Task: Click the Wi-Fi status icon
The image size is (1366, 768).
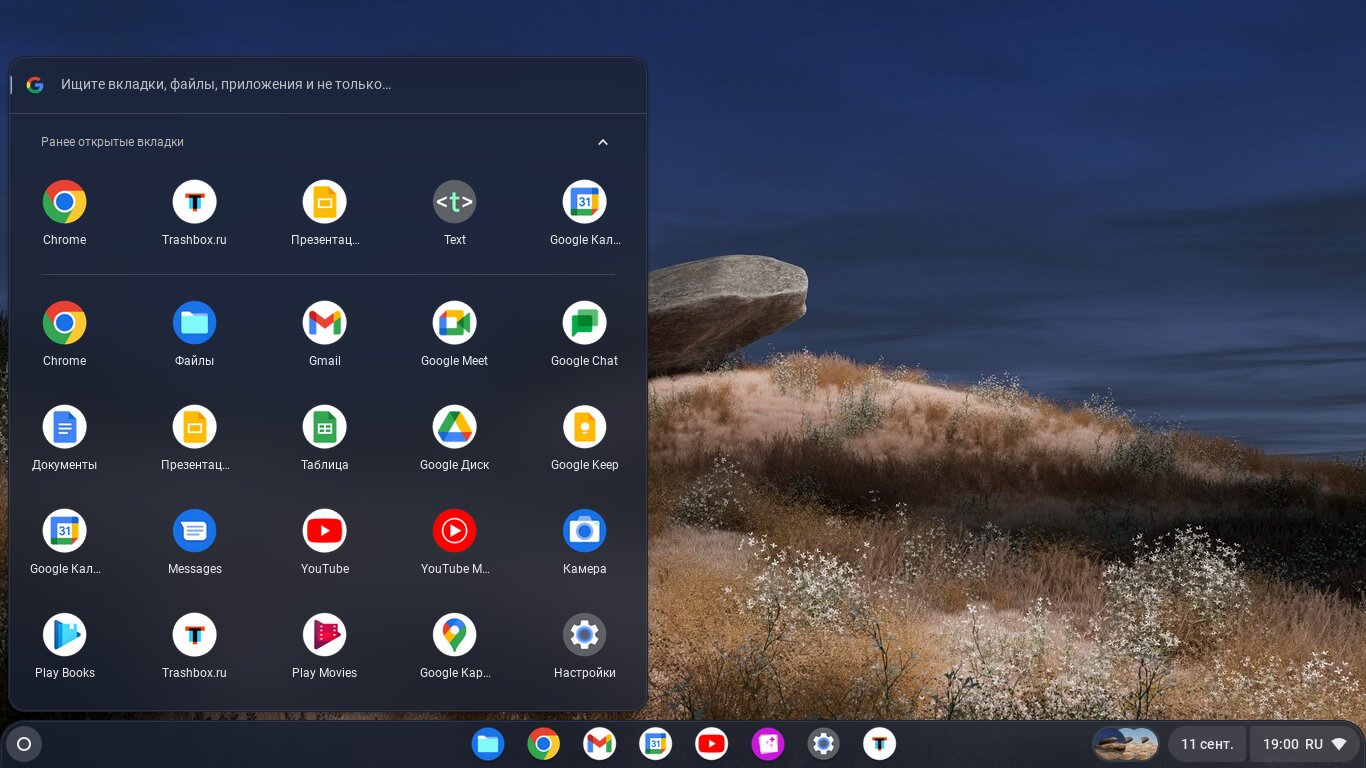Action: point(1339,744)
